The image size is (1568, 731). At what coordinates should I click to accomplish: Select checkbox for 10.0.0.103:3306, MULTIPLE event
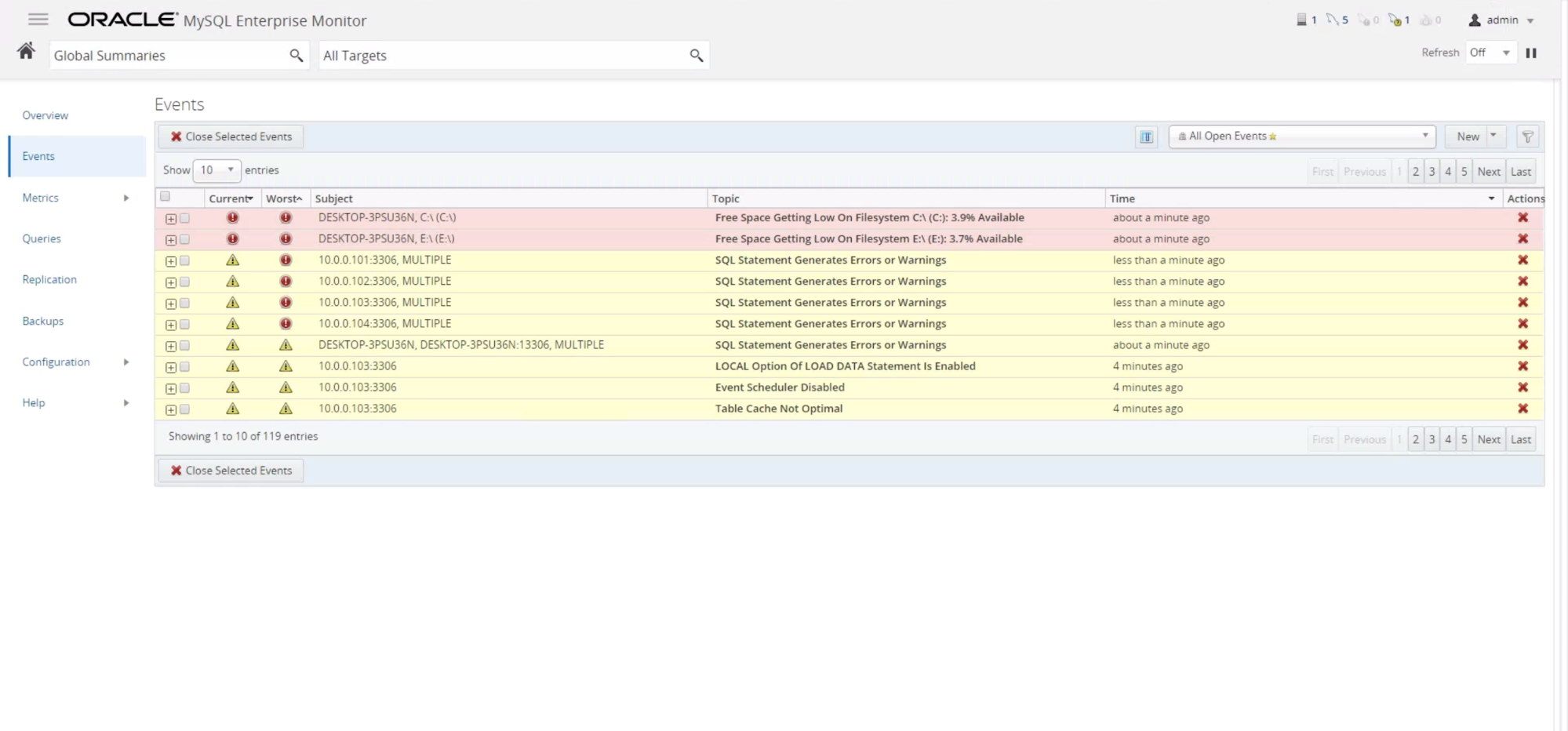coord(184,304)
